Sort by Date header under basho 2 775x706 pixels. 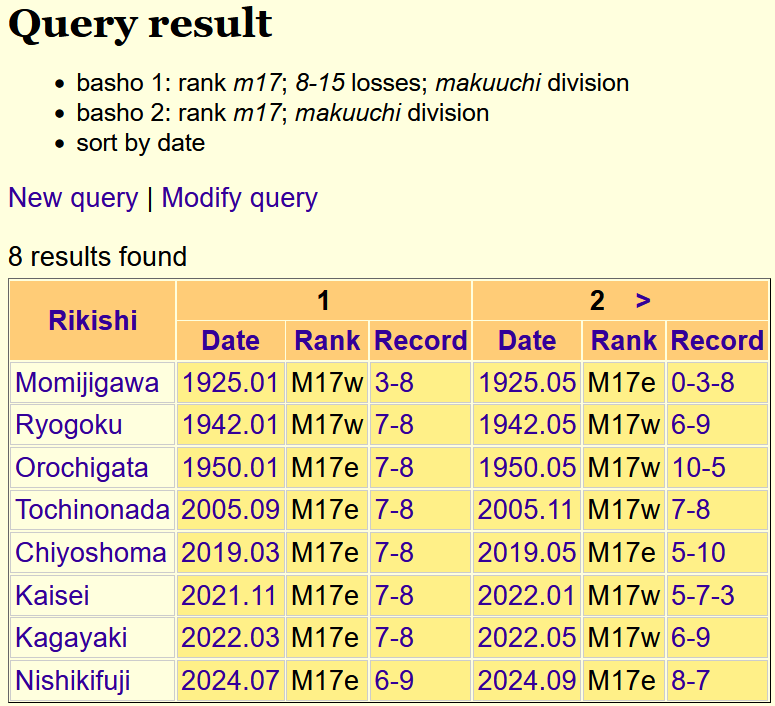click(x=527, y=341)
